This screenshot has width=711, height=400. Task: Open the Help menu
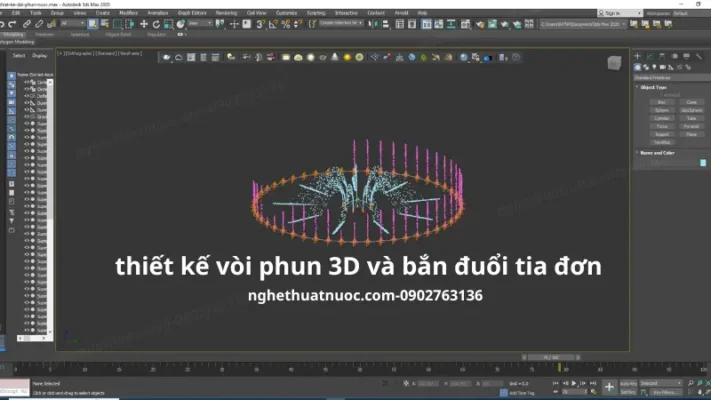coord(422,13)
